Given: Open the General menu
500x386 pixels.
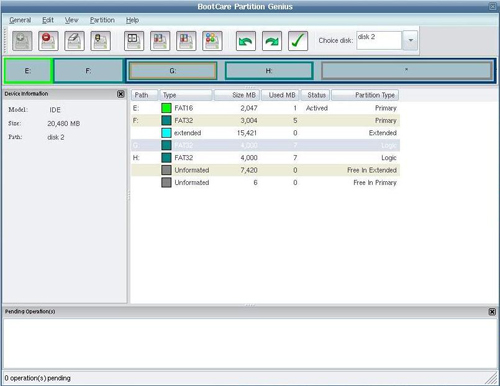Looking at the screenshot, I should click(20, 20).
